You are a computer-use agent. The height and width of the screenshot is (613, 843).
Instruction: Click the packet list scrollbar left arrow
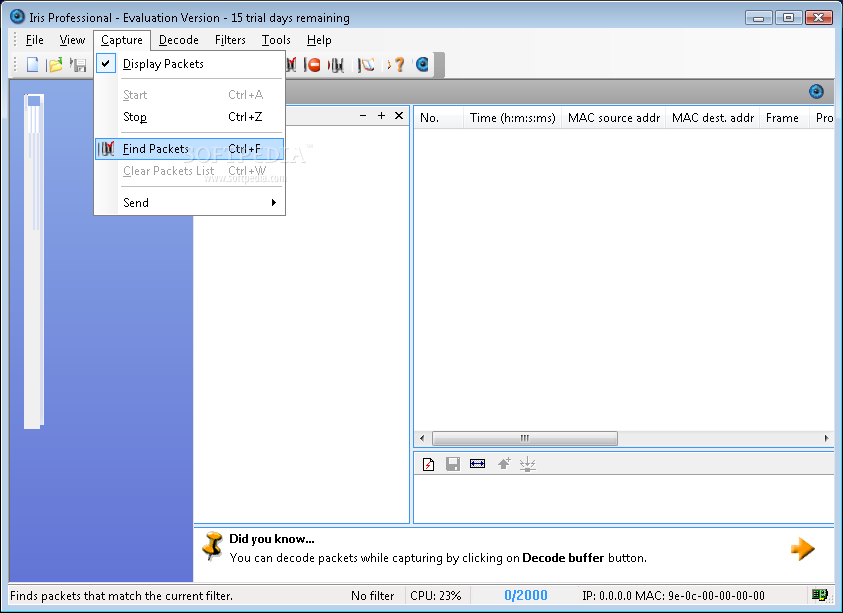point(422,438)
